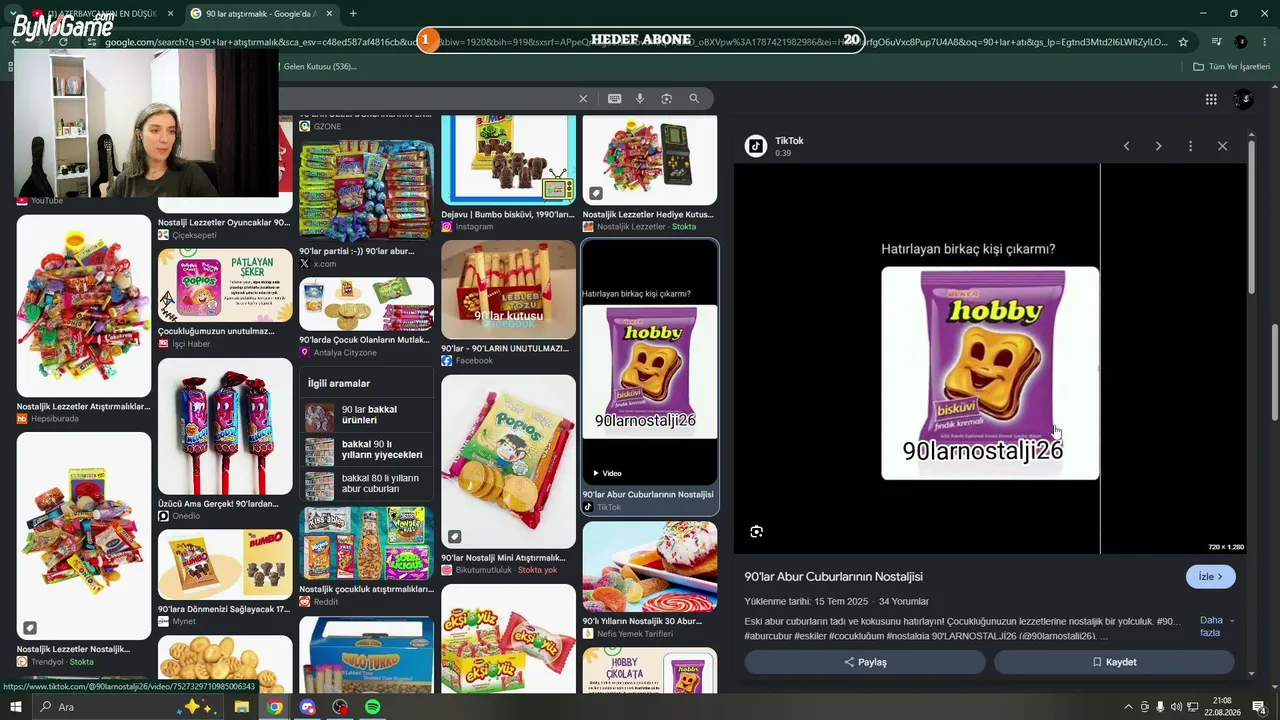Open '90'lar Abur Cuburlarının Nostaljisi' title link

pyautogui.click(x=833, y=577)
